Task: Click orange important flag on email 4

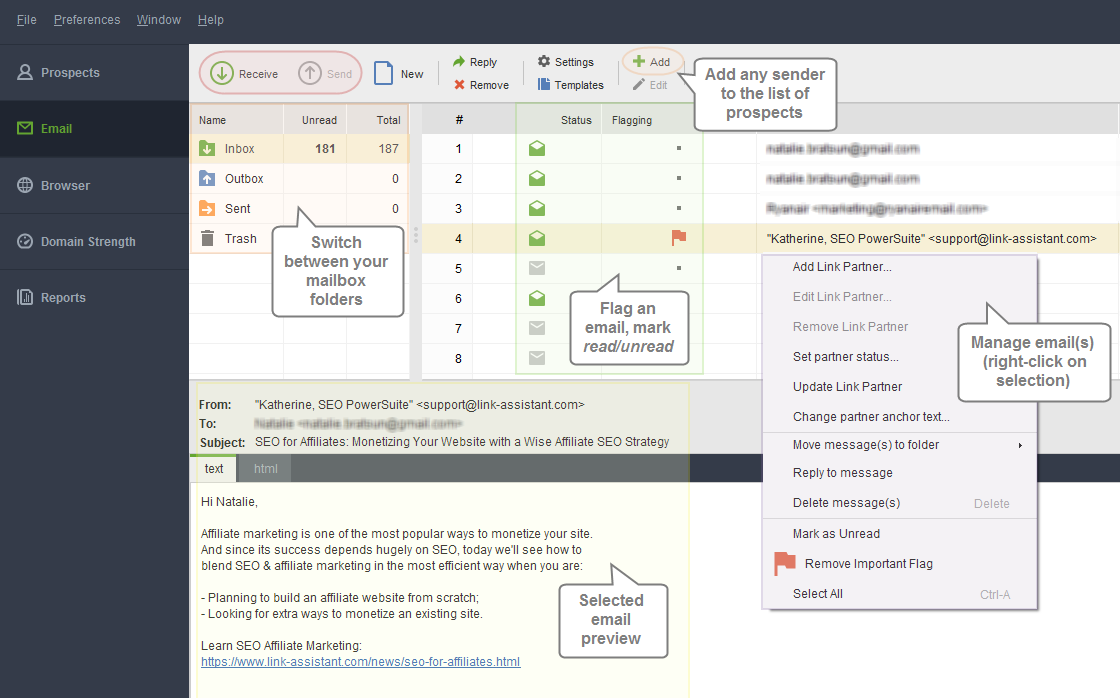Action: [679, 238]
